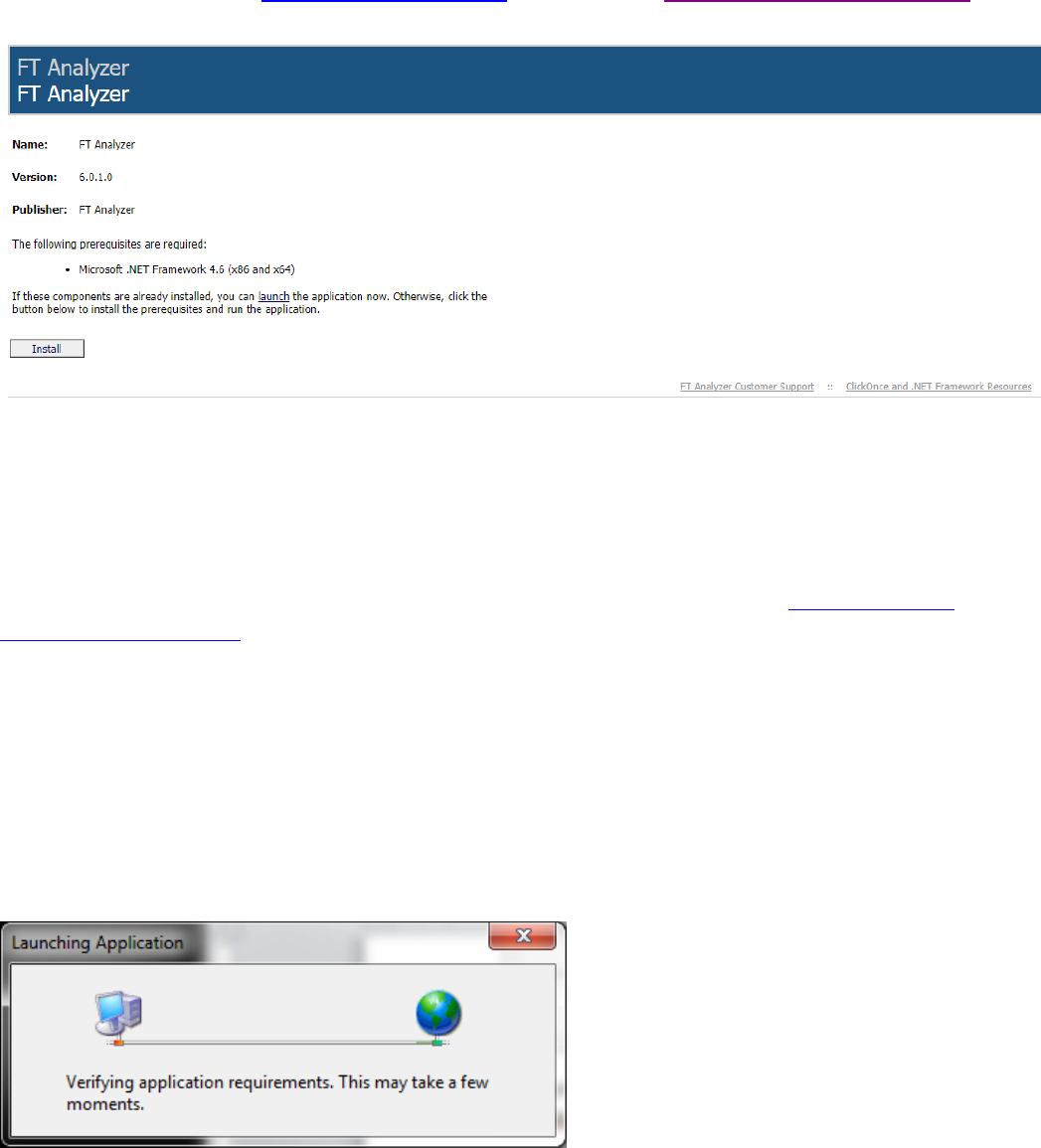Click the 'Version:' label

35,177
